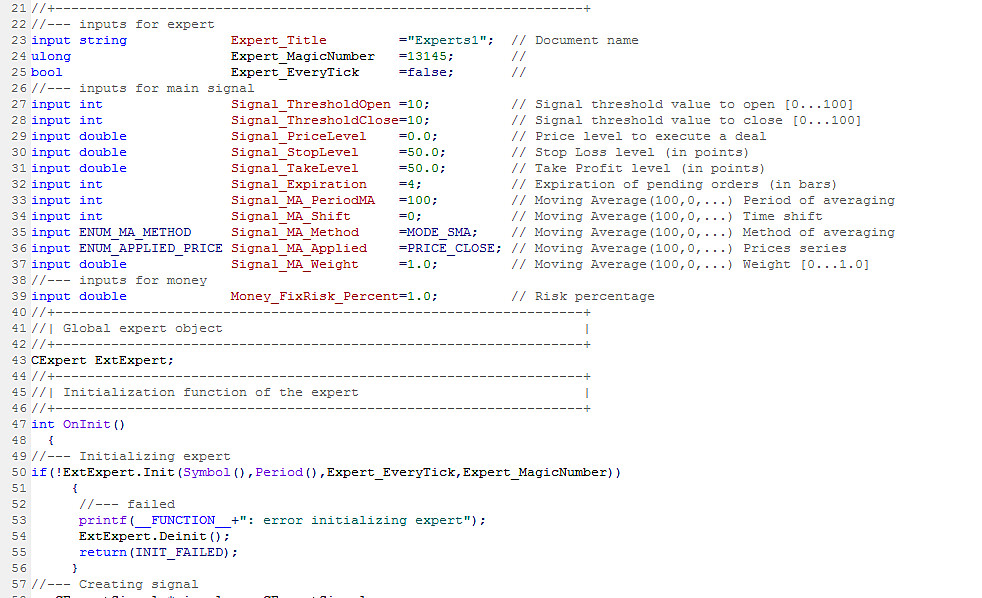Viewport: 982px width, 598px height.
Task: Click "CExpert ExtExpert;" declaration
Action: pos(102,360)
